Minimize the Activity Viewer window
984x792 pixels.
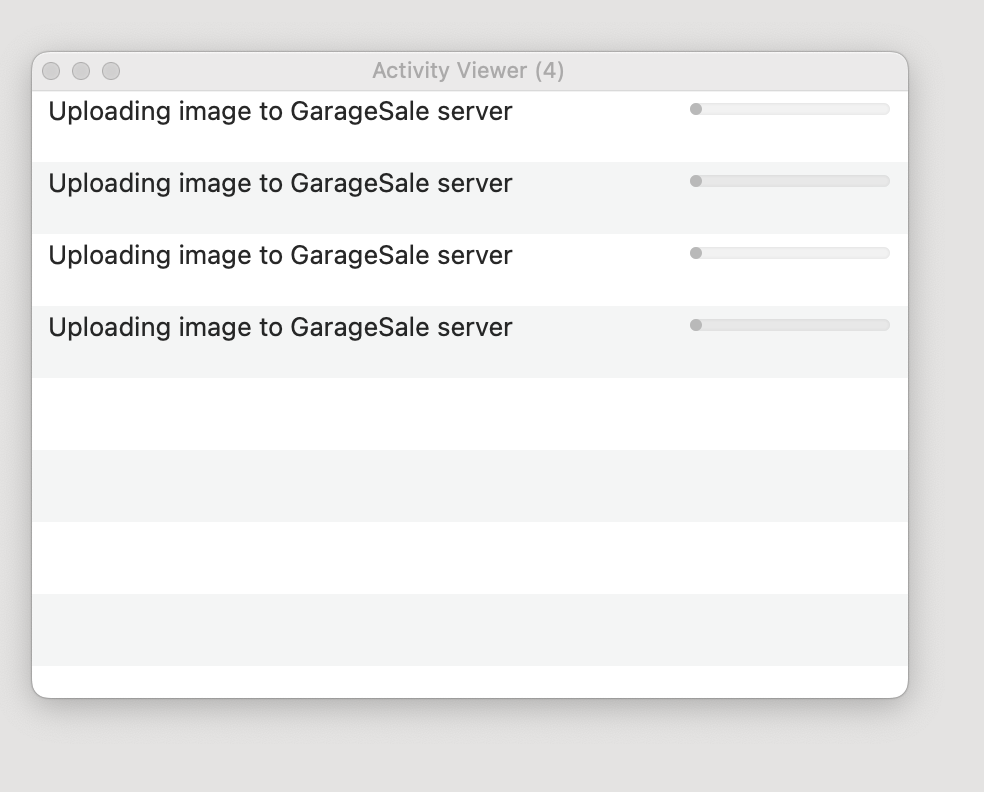click(x=81, y=71)
